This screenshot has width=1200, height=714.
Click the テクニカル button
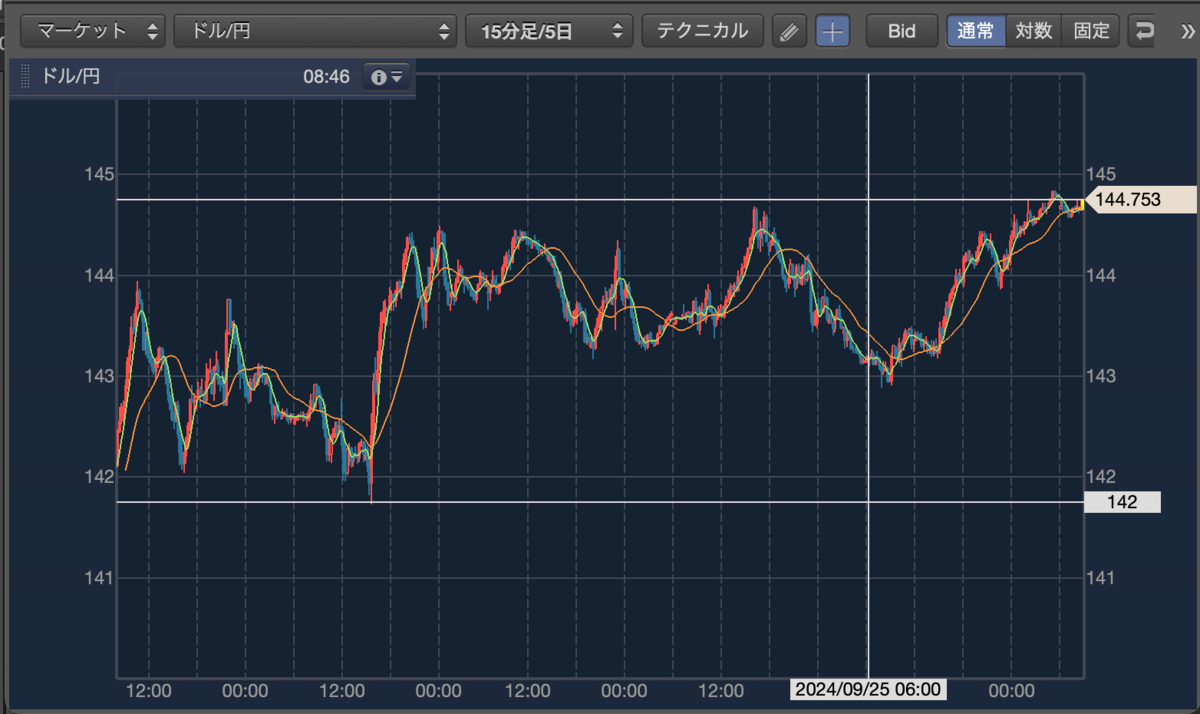pos(702,31)
